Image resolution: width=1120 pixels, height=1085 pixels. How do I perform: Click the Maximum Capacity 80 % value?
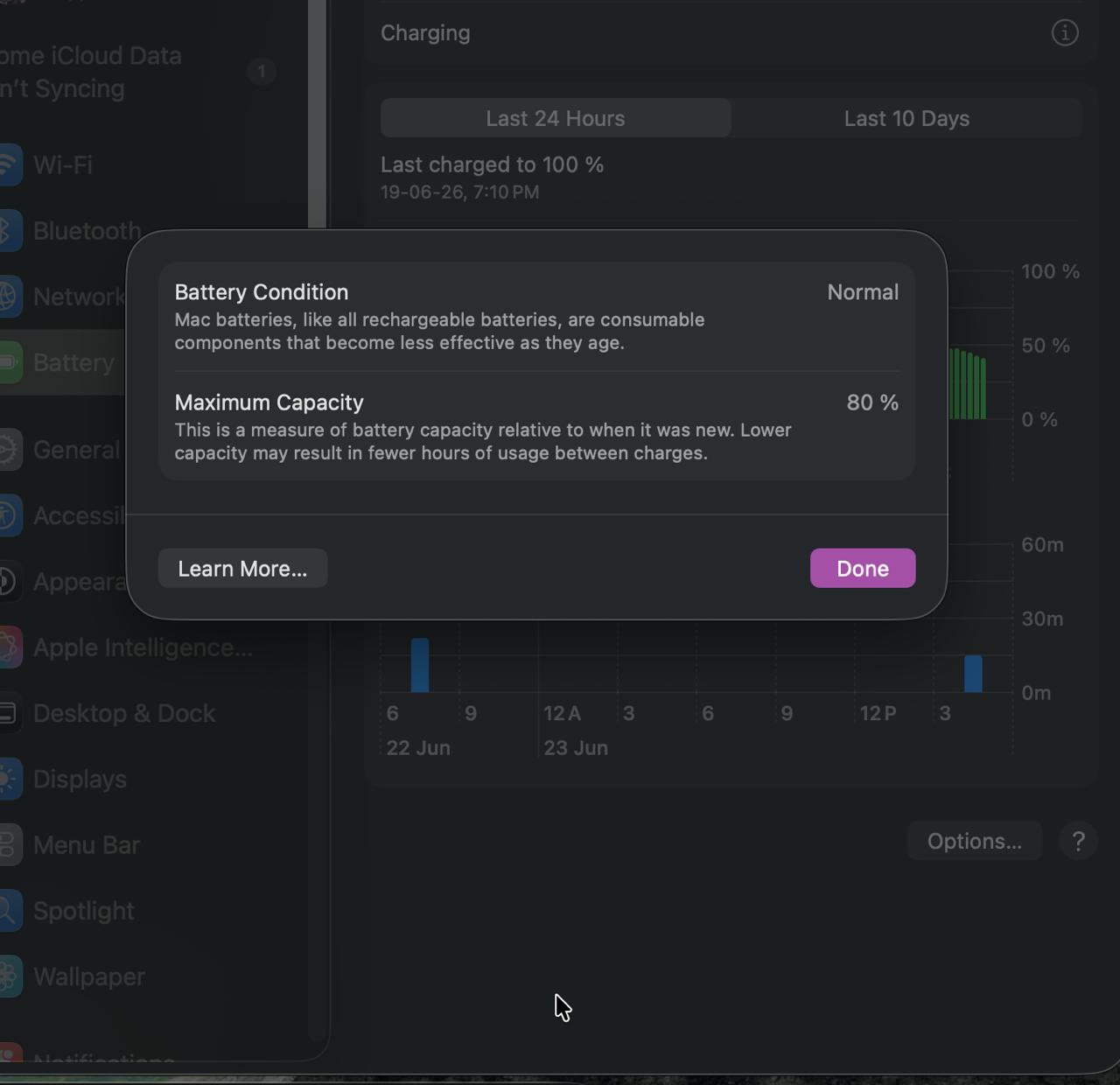872,402
